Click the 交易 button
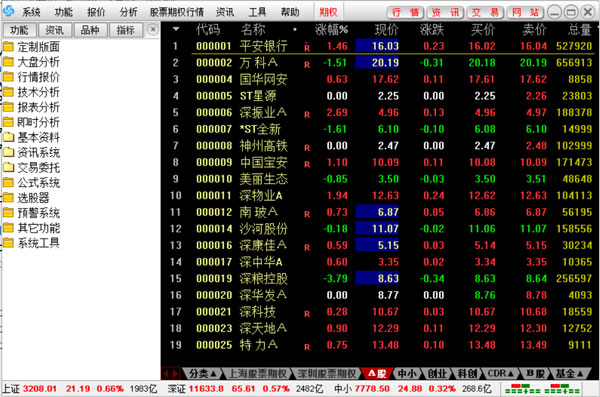This screenshot has width=600, height=397. [x=485, y=13]
